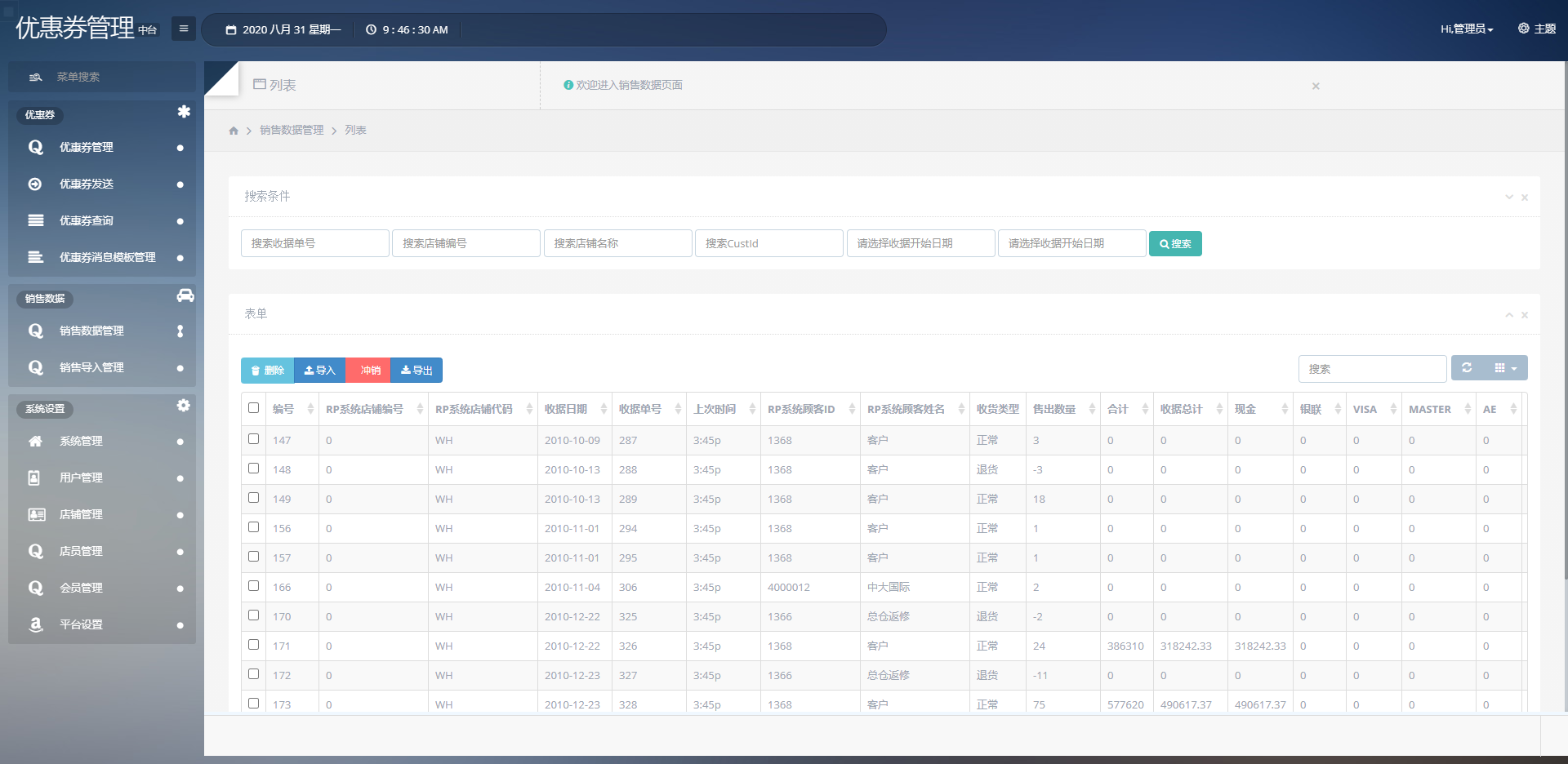Collapse the 搜索条件 panel chevron
This screenshot has width=1568, height=764.
pos(1509,197)
